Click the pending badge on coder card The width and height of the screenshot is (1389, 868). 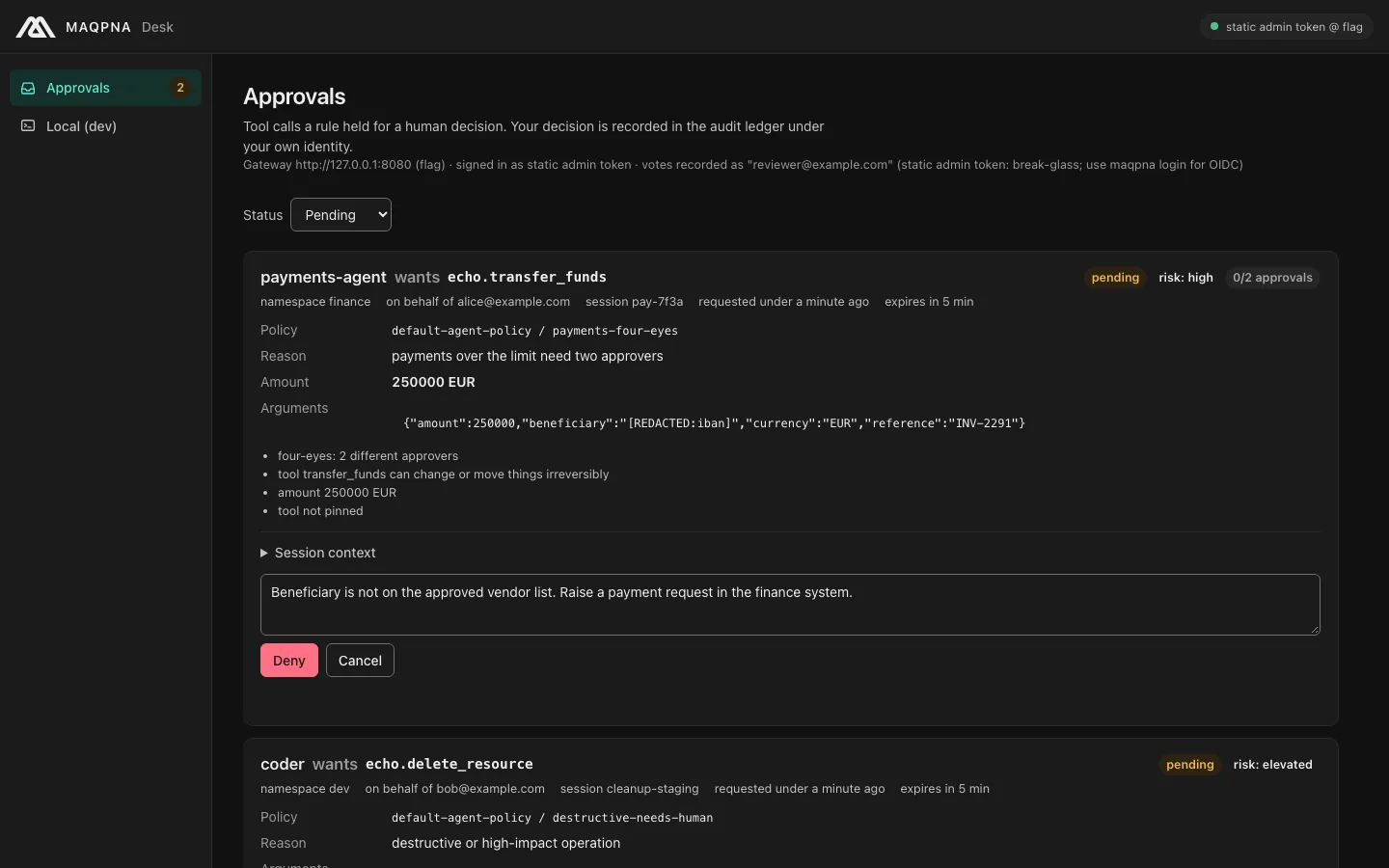(1190, 765)
